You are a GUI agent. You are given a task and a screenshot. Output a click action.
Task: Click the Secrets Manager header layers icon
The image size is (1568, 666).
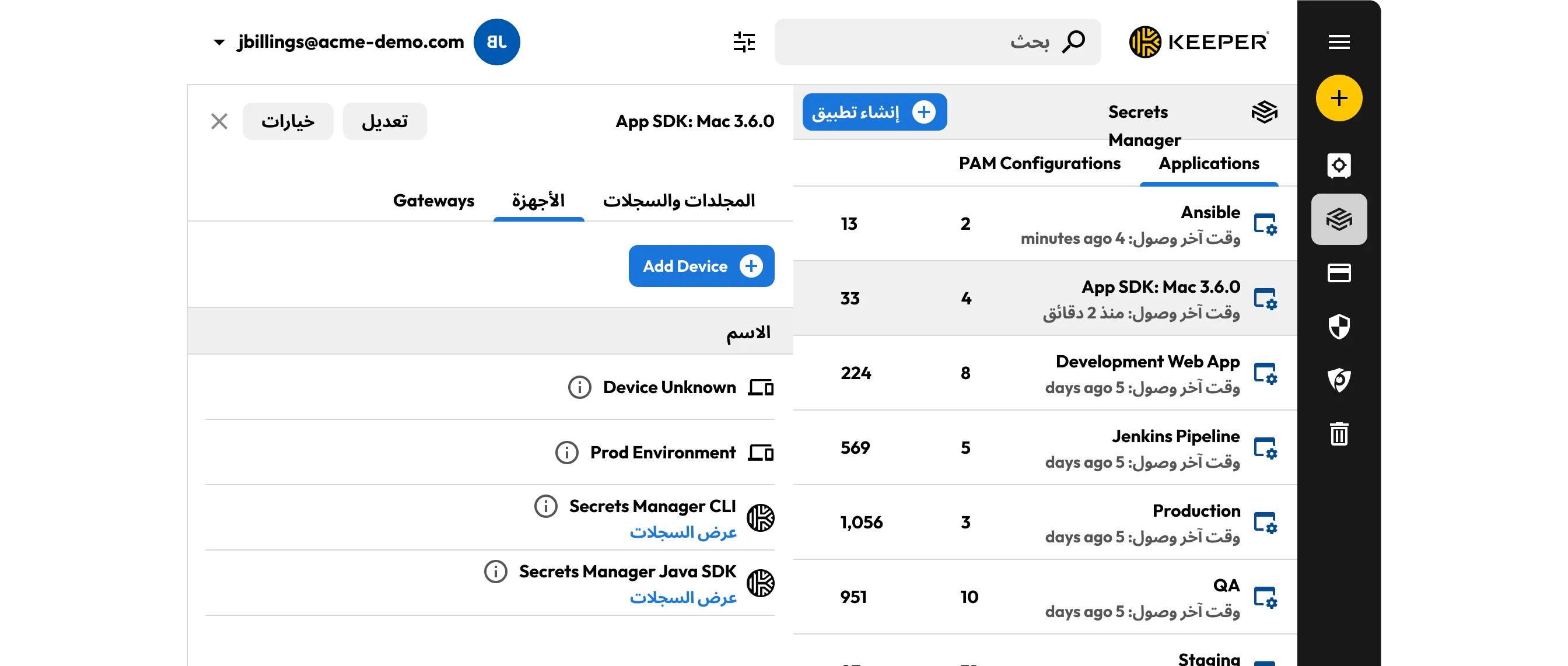pyautogui.click(x=1264, y=112)
